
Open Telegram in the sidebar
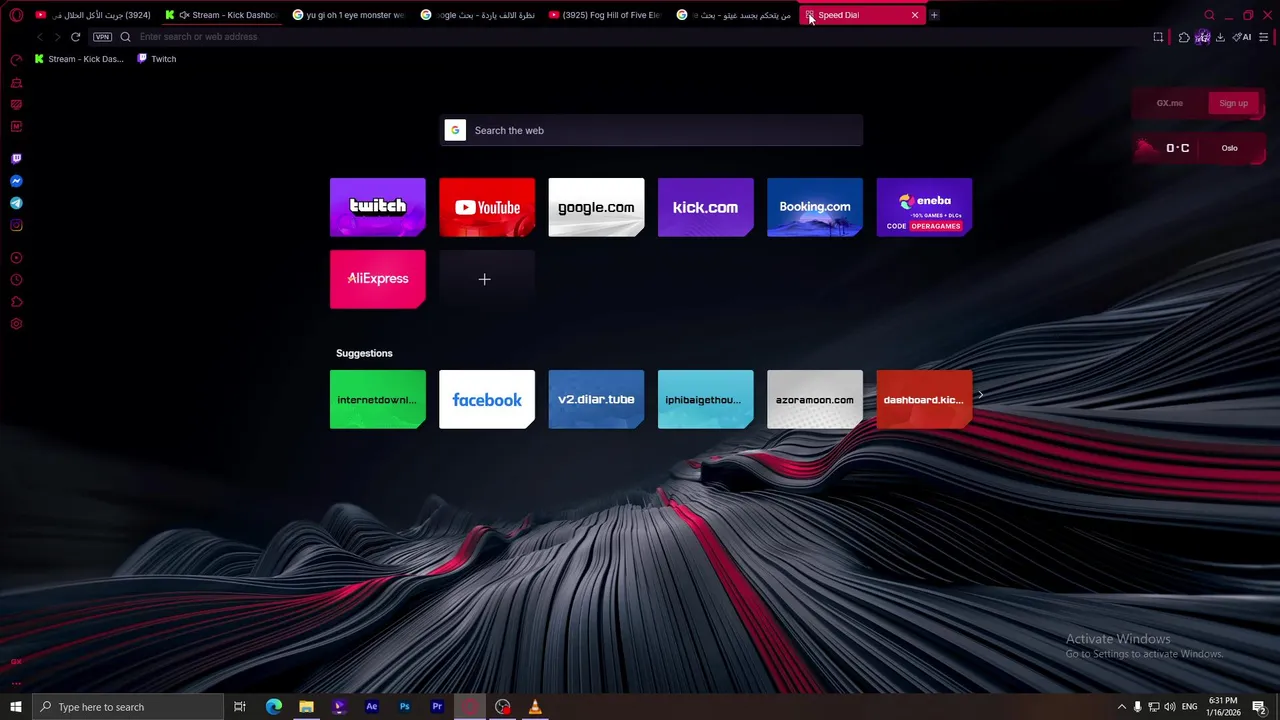click(x=16, y=203)
